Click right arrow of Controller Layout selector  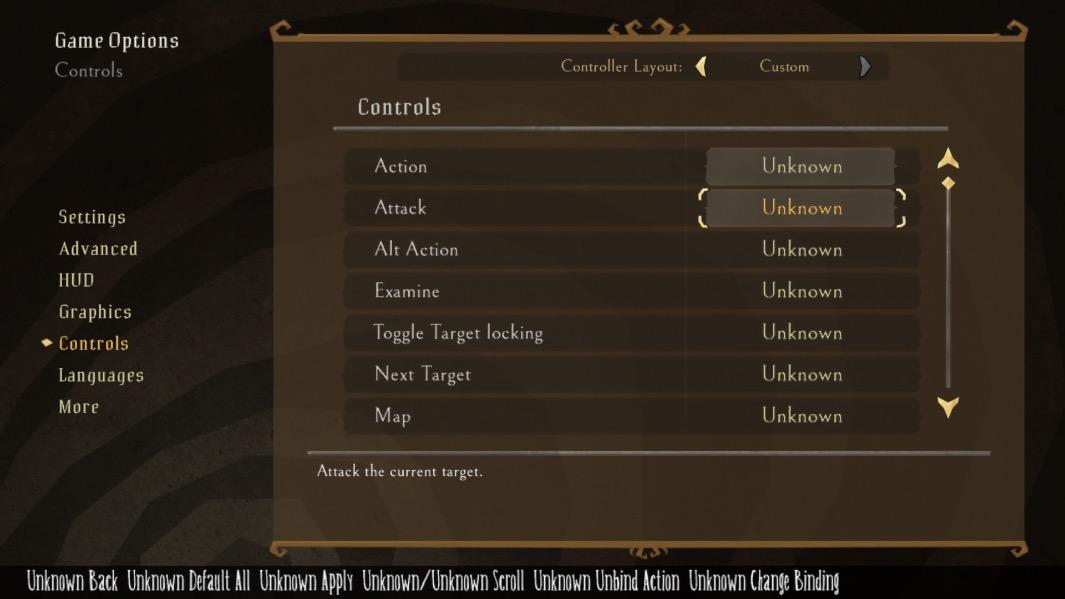coord(865,67)
